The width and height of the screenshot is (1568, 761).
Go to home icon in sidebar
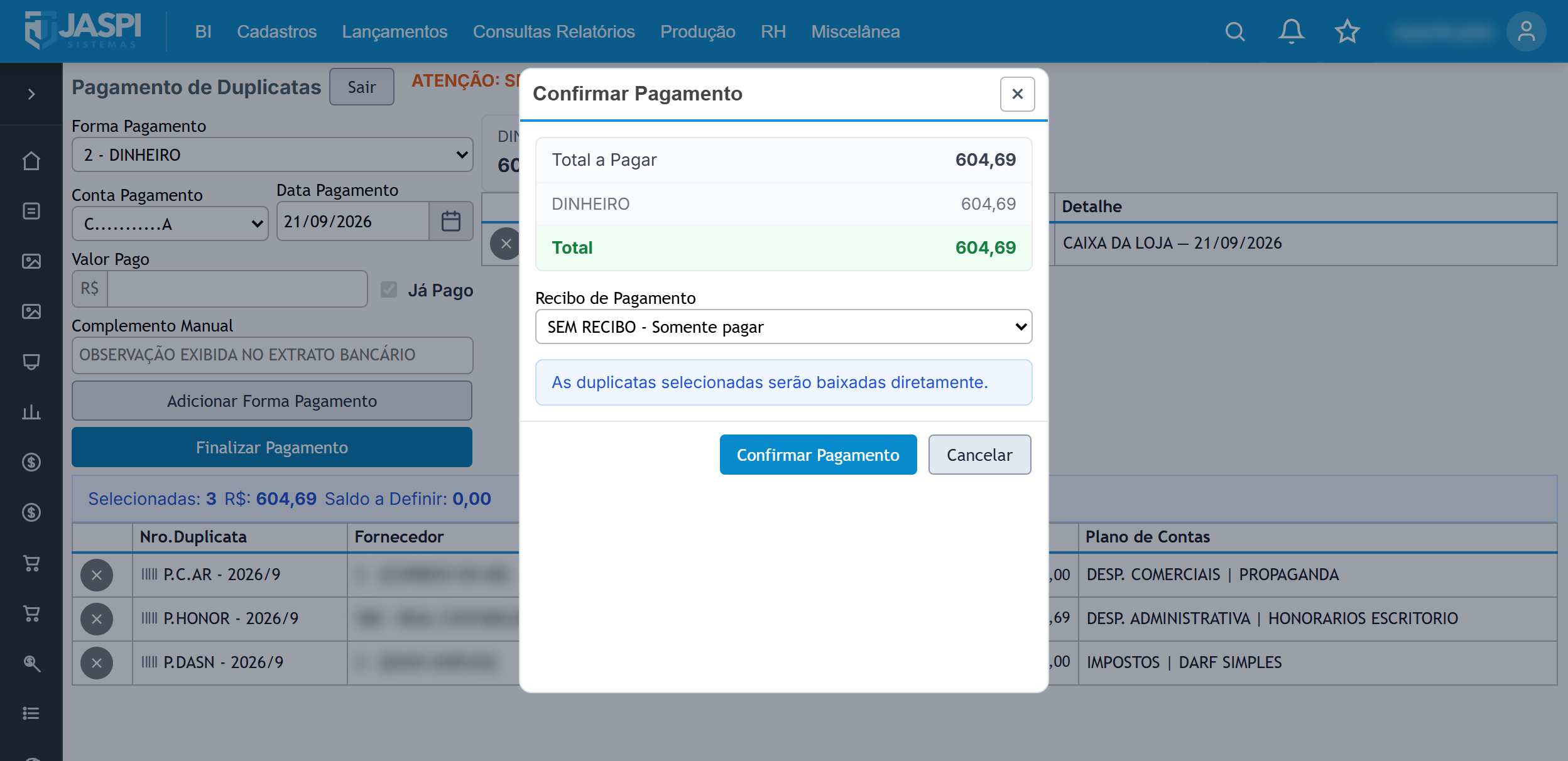(31, 161)
